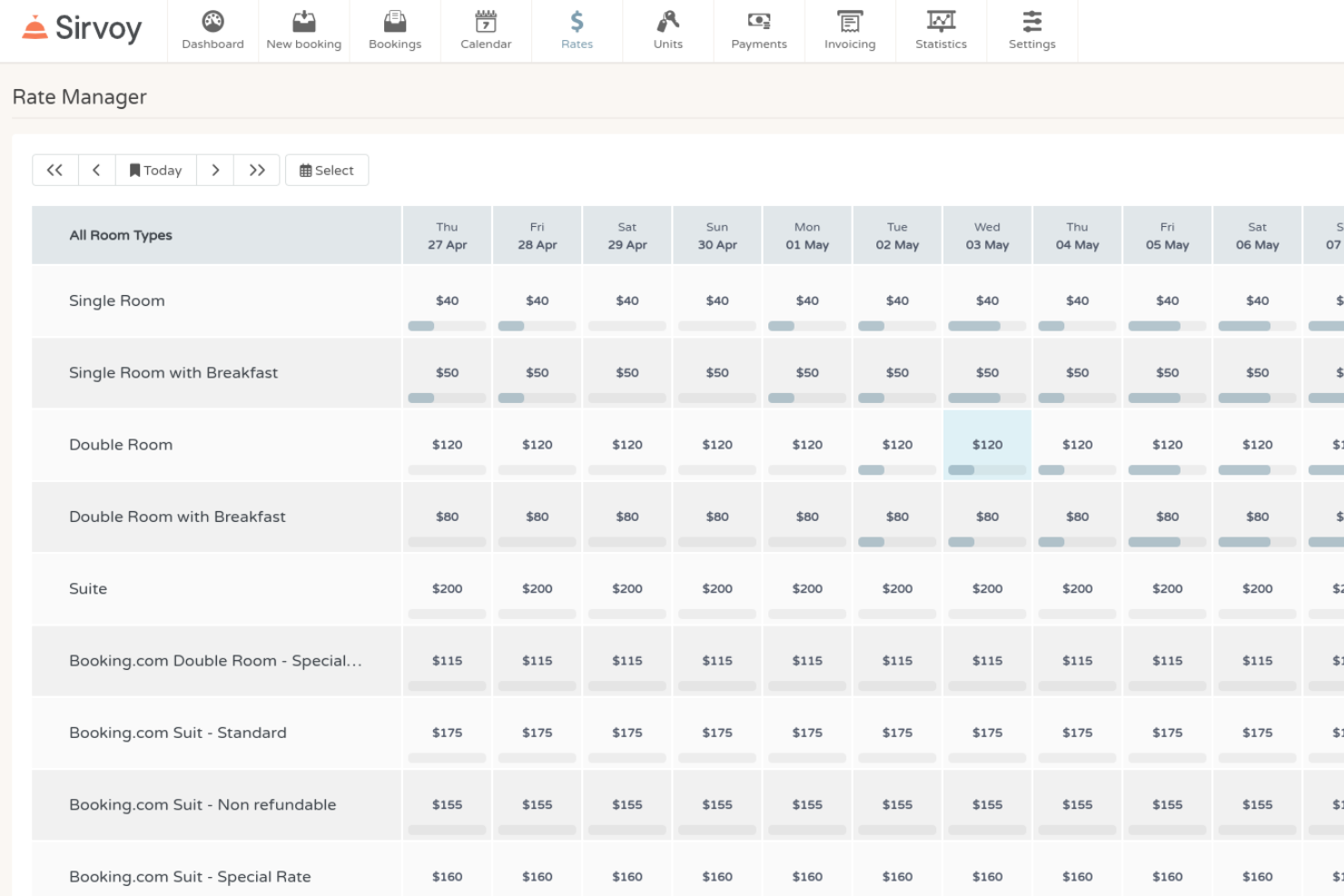Select the Rates tab

(577, 31)
